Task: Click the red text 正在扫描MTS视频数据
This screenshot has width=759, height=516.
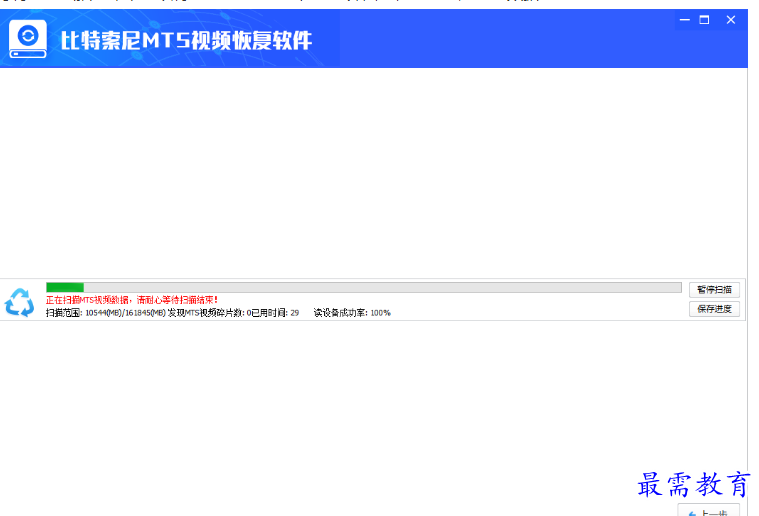Action: pyautogui.click(x=87, y=300)
